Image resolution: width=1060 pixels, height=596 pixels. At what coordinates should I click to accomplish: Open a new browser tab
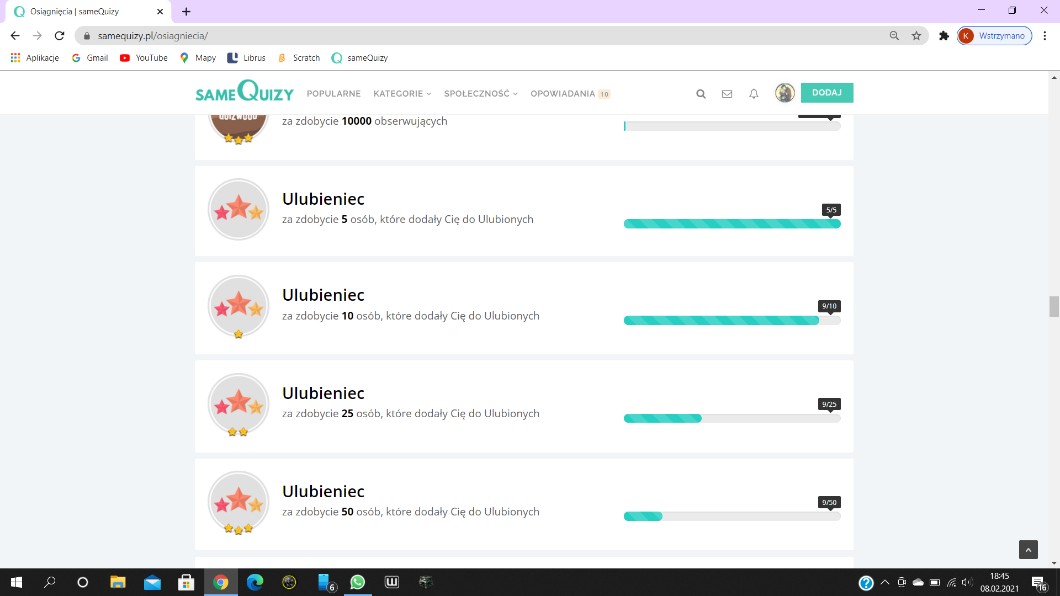tap(186, 11)
